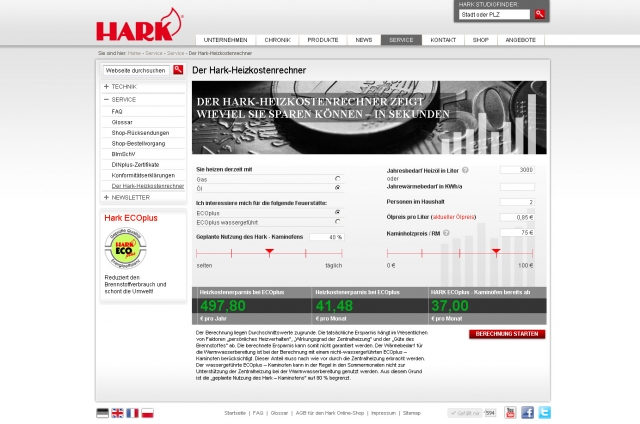Click the Facebook 'Gefällt mir' like button
This screenshot has height=424, width=640.
point(465,413)
